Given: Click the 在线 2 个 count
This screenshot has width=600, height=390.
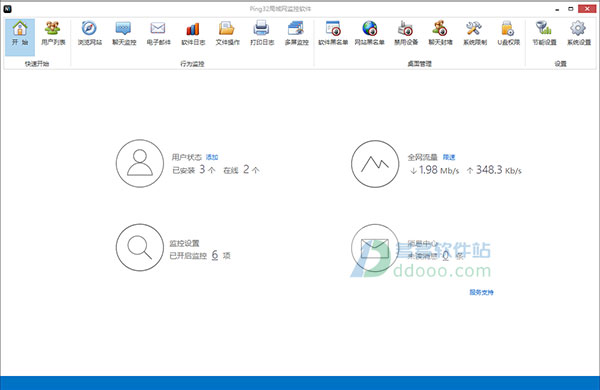Looking at the screenshot, I should click(x=241, y=170).
